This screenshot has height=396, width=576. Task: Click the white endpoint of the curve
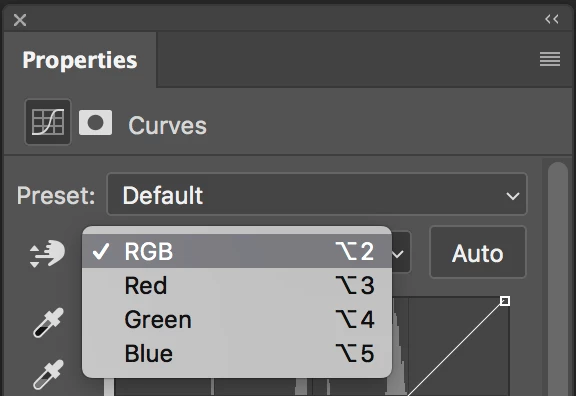(505, 301)
